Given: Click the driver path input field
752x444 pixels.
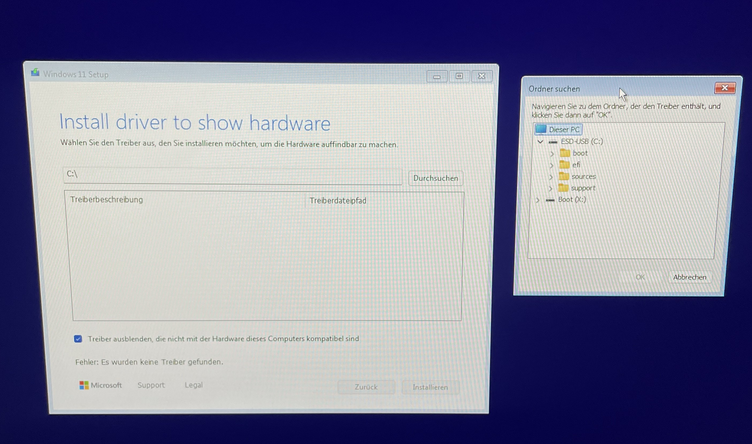Looking at the screenshot, I should point(233,175).
